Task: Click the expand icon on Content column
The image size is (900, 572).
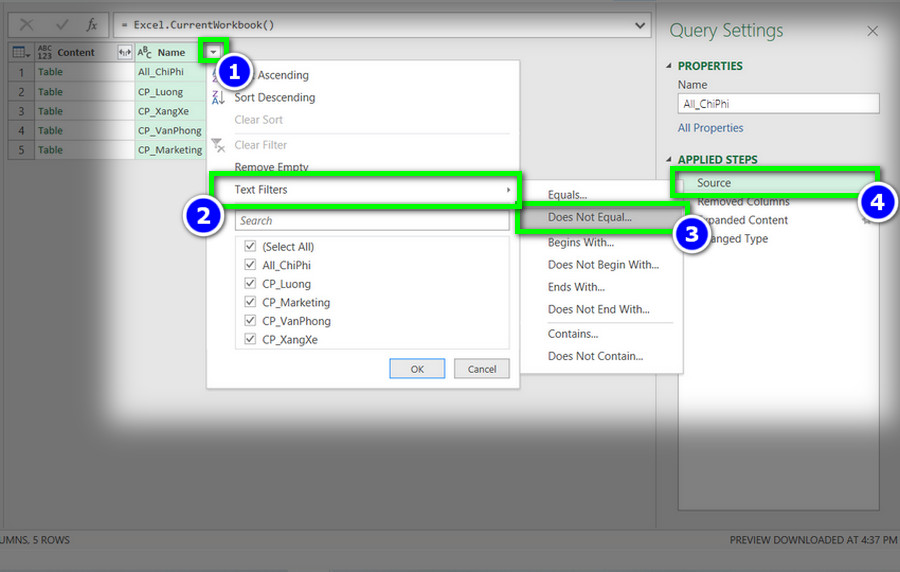Action: click(x=125, y=52)
